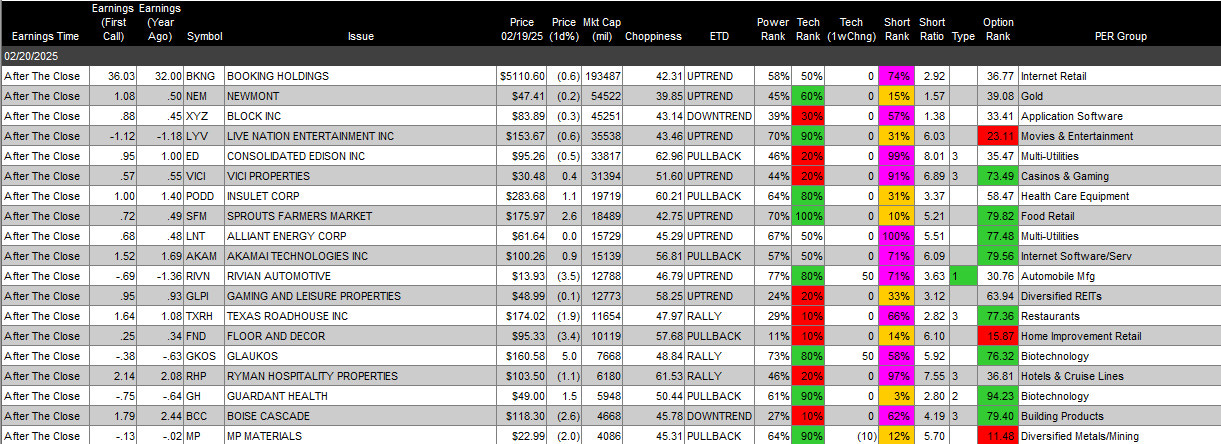Select the NEM symbol cell

(203, 96)
